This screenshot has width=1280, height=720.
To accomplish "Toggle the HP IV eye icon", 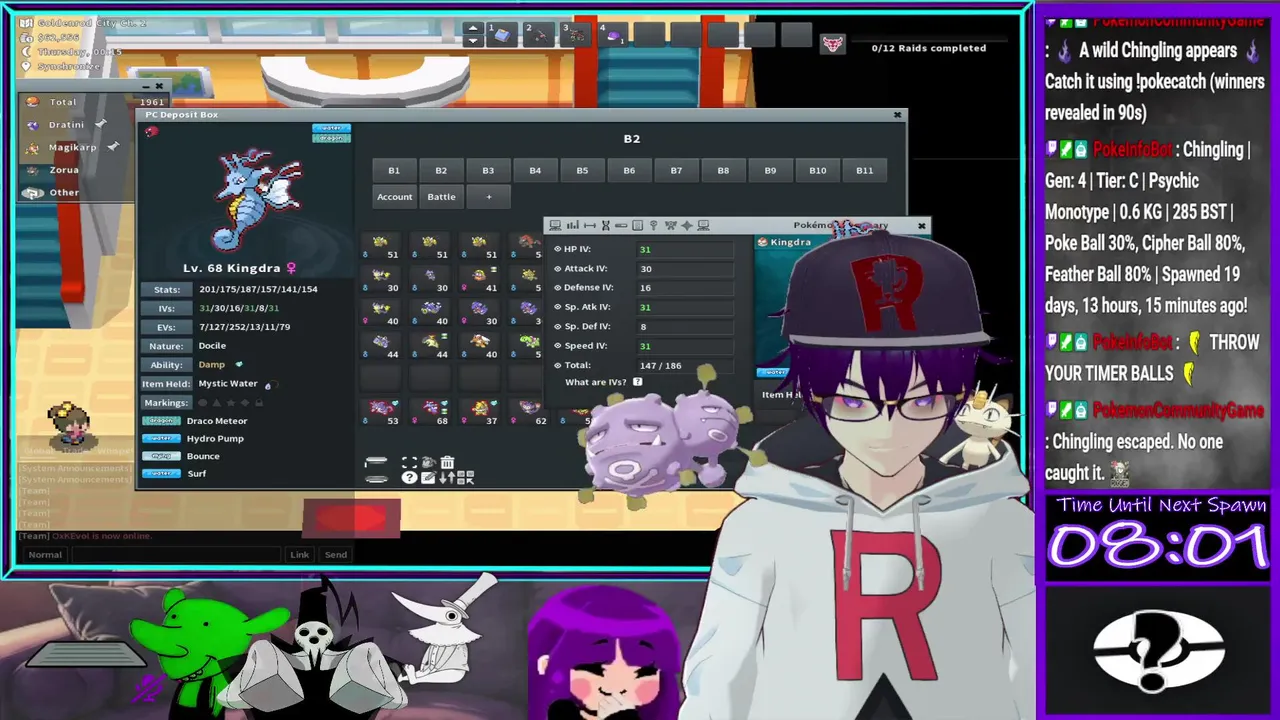I will [558, 249].
